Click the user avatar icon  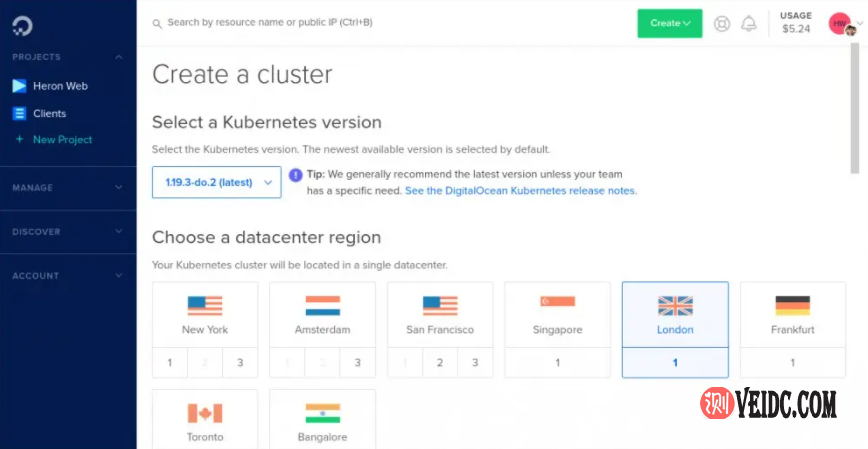click(x=840, y=23)
